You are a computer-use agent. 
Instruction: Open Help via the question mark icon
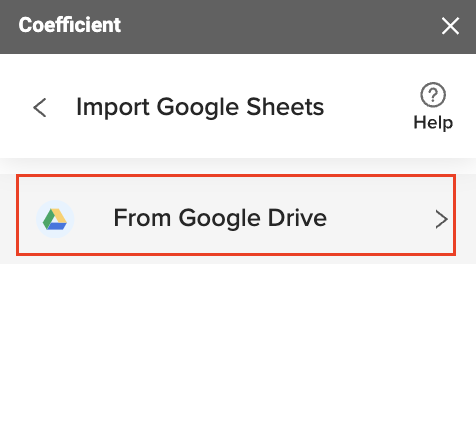pos(433,95)
